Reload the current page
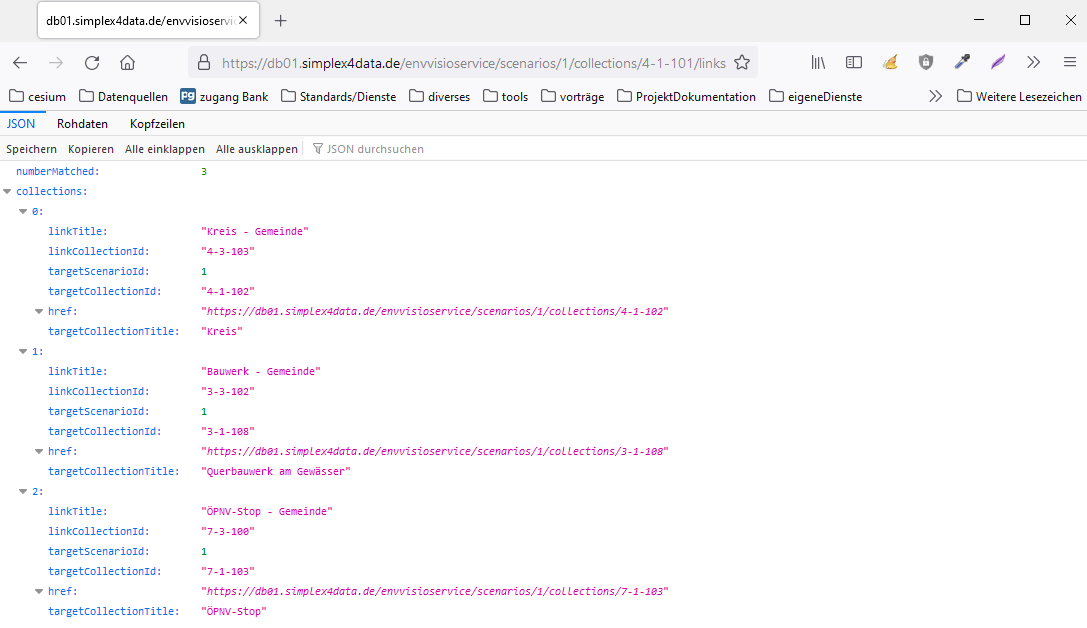This screenshot has width=1087, height=628. 92,62
